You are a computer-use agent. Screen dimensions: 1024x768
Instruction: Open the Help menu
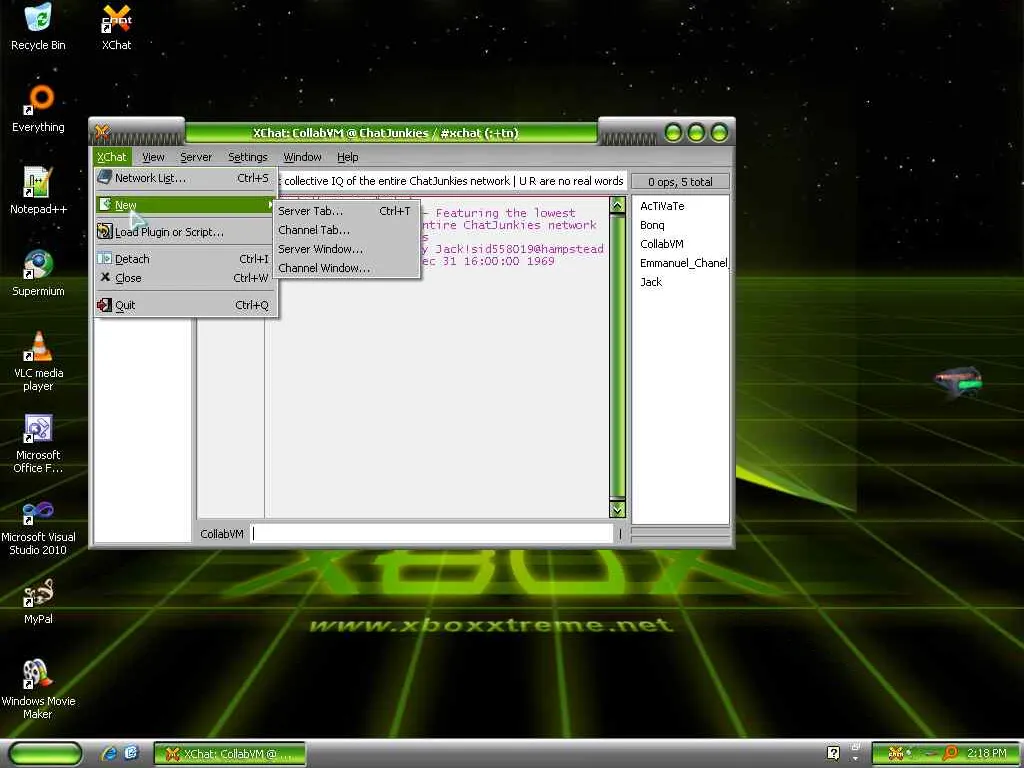tap(347, 157)
